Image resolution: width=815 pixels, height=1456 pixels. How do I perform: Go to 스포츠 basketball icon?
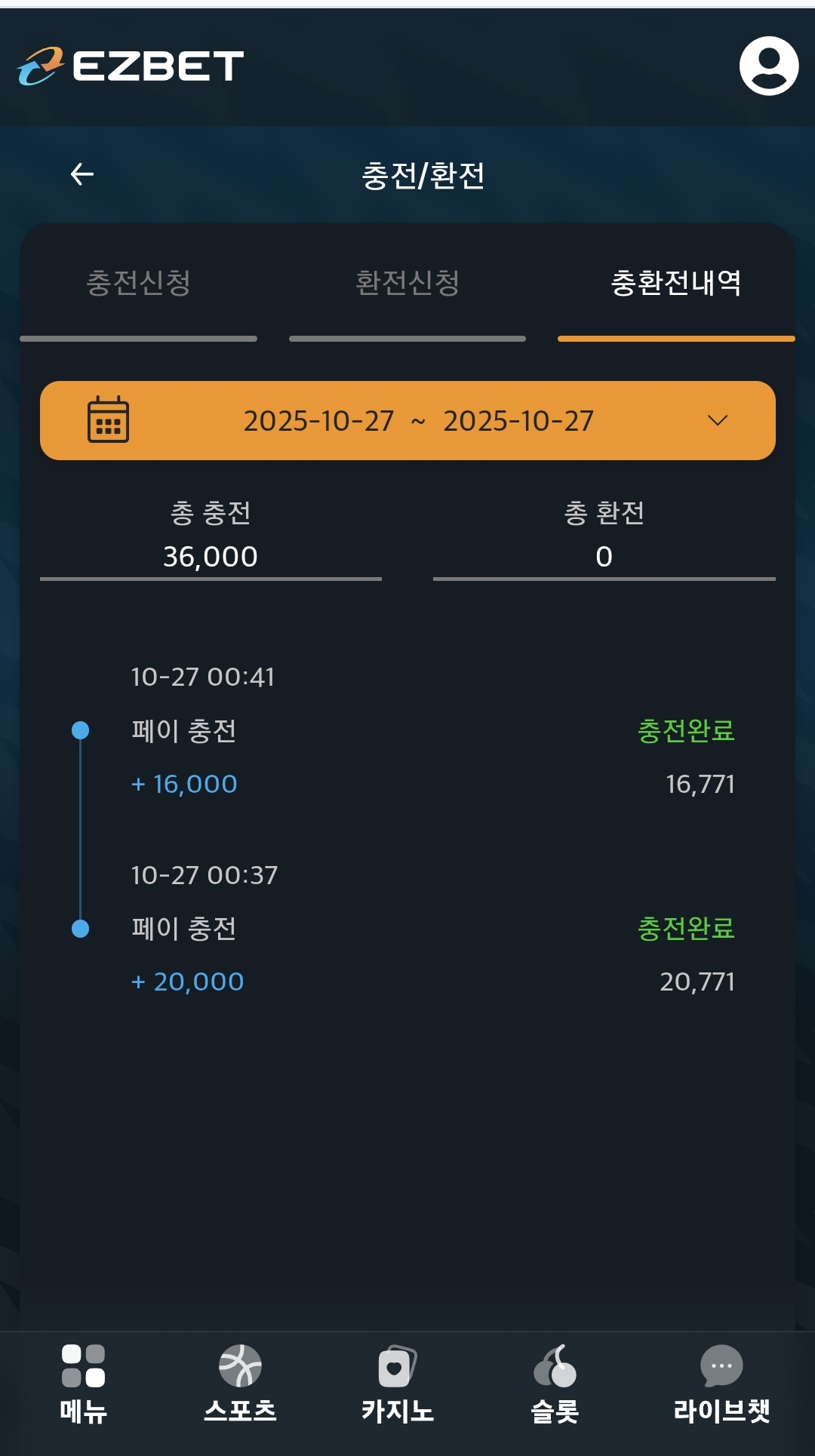pyautogui.click(x=240, y=1366)
